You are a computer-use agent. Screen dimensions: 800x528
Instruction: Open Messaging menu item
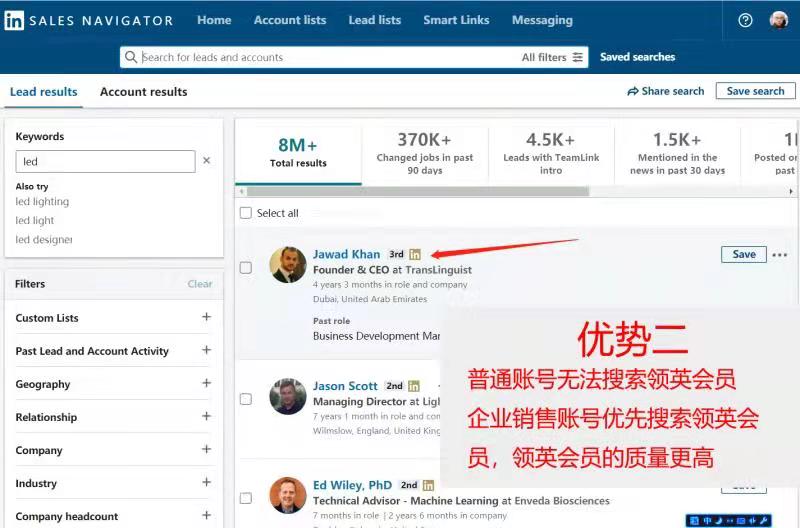542,20
